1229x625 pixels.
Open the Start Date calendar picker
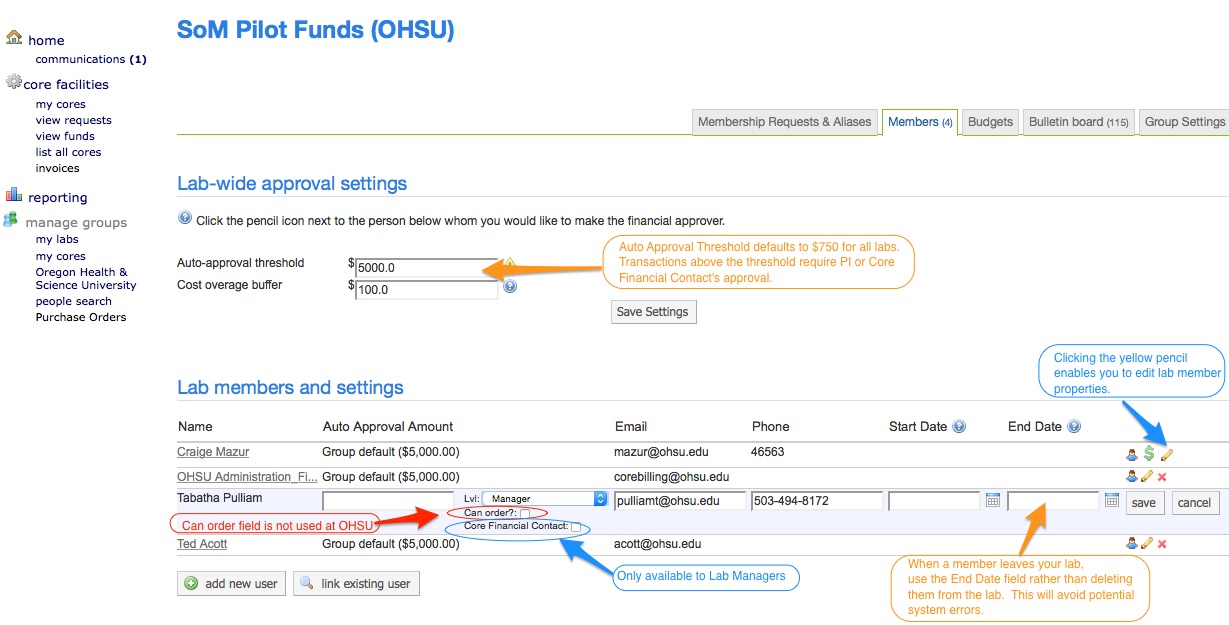pos(993,500)
